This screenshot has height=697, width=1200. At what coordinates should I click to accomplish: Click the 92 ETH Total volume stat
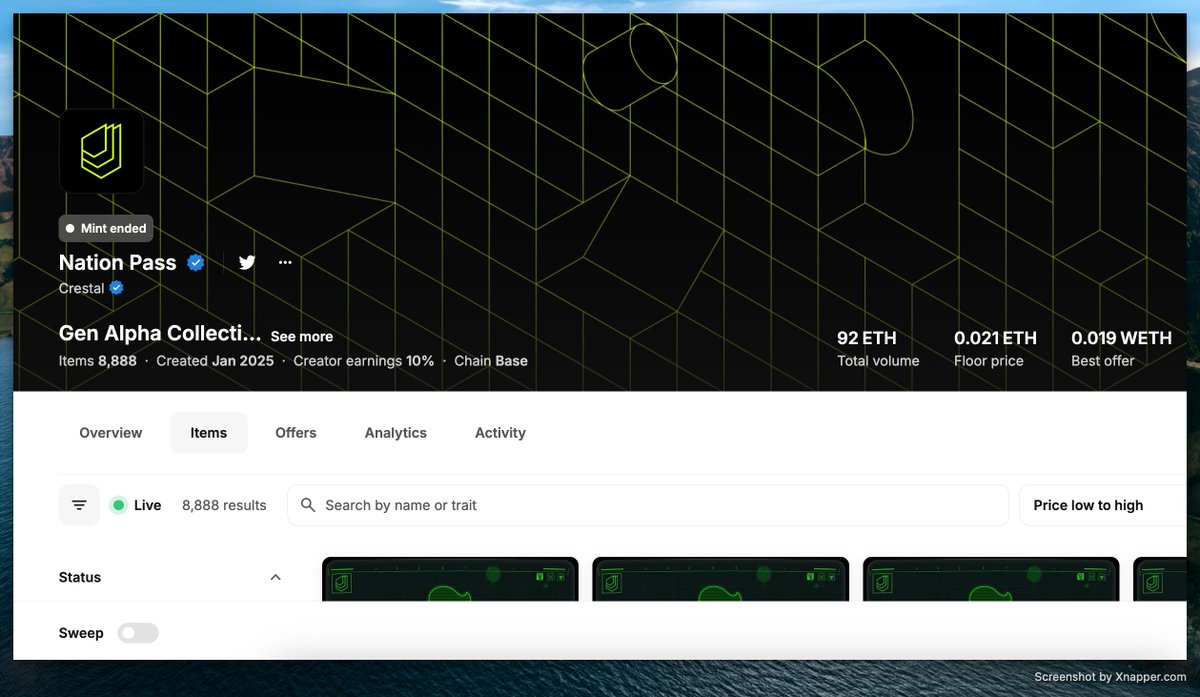878,349
